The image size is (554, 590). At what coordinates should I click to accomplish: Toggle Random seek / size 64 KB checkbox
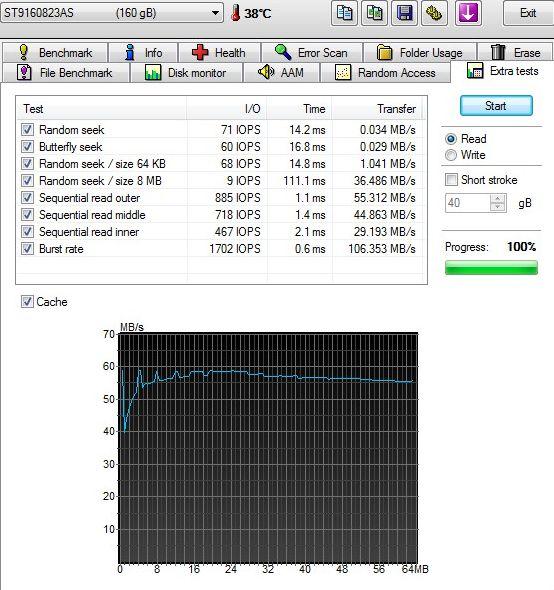(27, 163)
